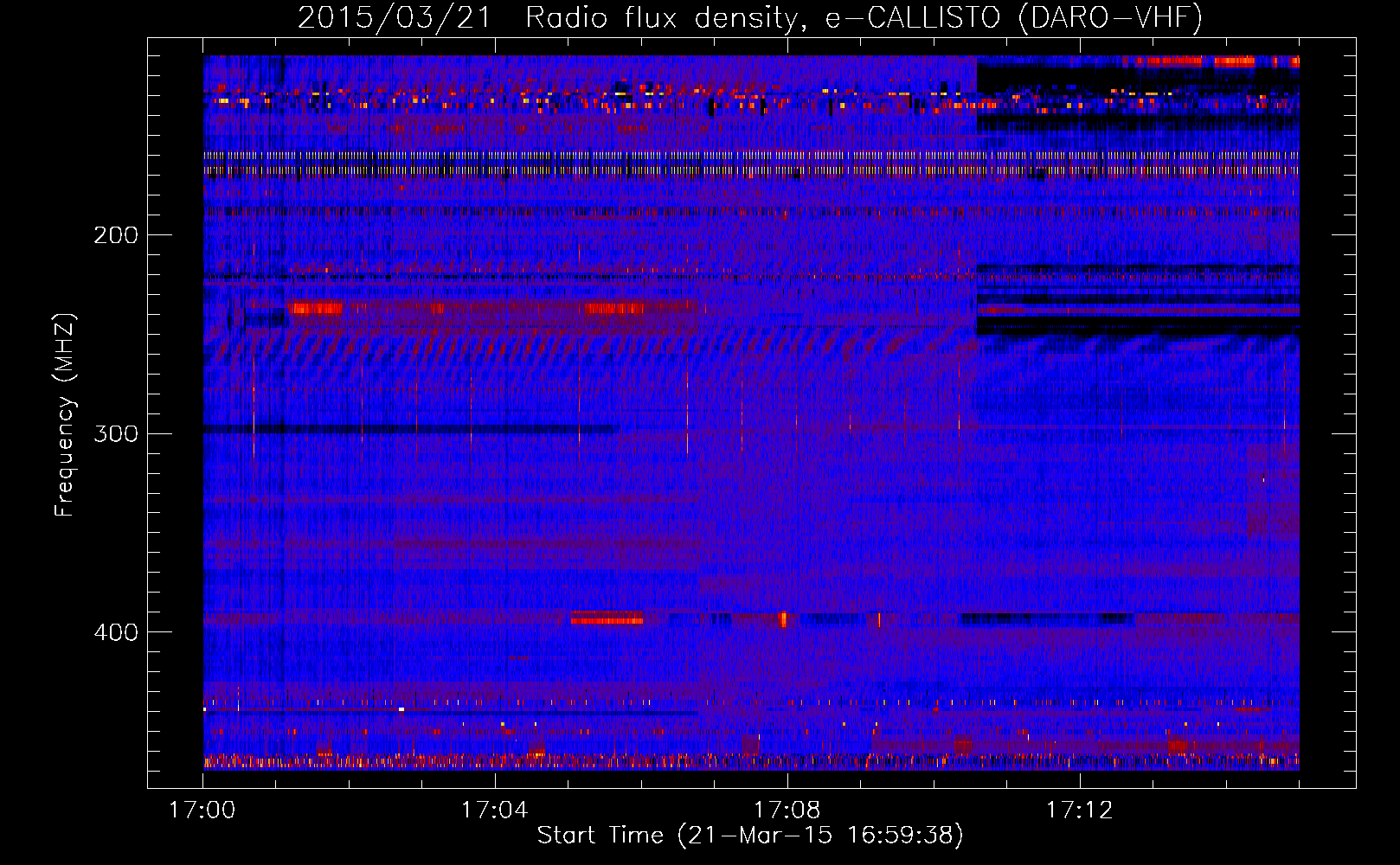Select the 200 frequency axis label
This screenshot has width=1400, height=865.
116,234
